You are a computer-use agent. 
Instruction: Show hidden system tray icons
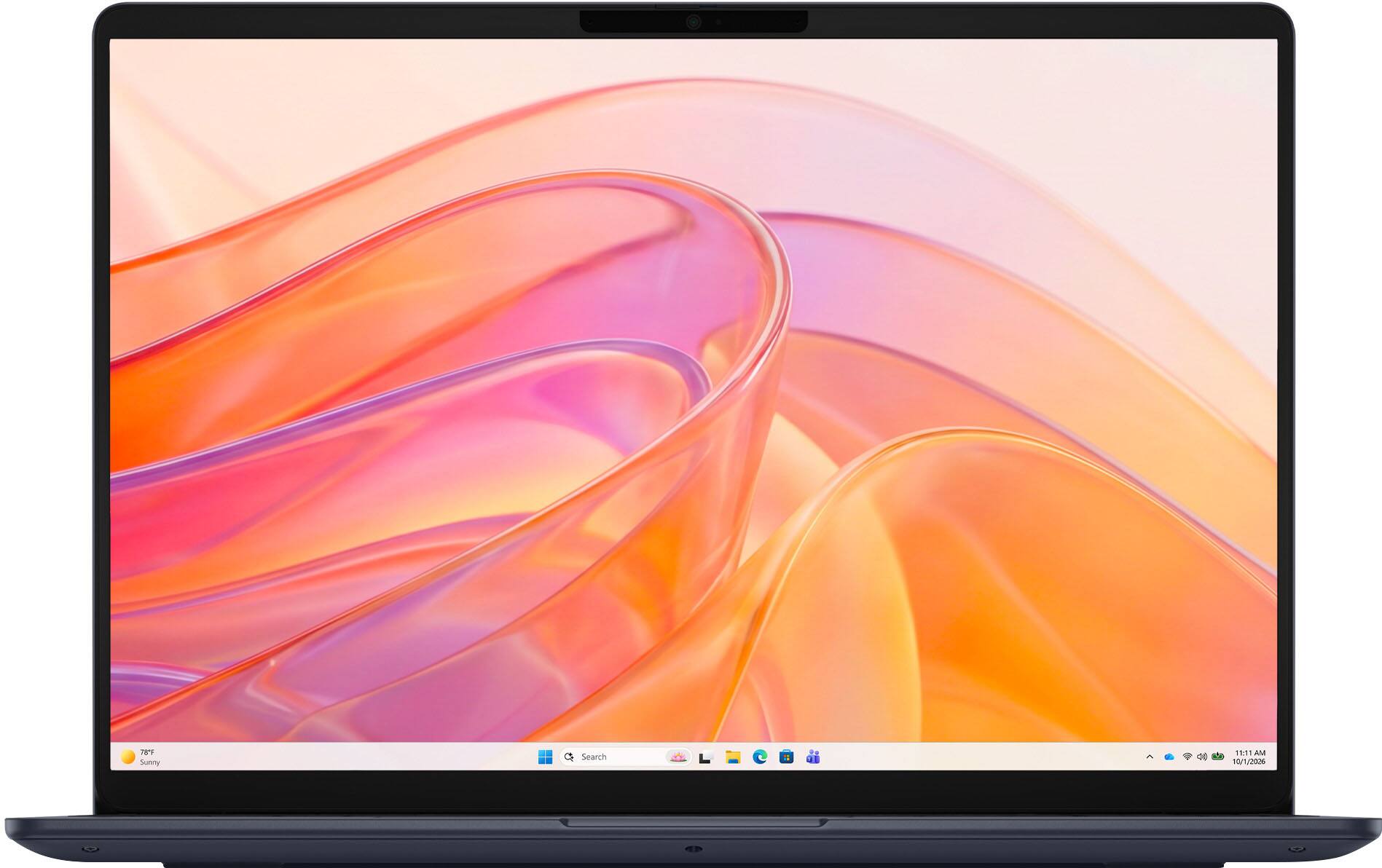(1150, 757)
